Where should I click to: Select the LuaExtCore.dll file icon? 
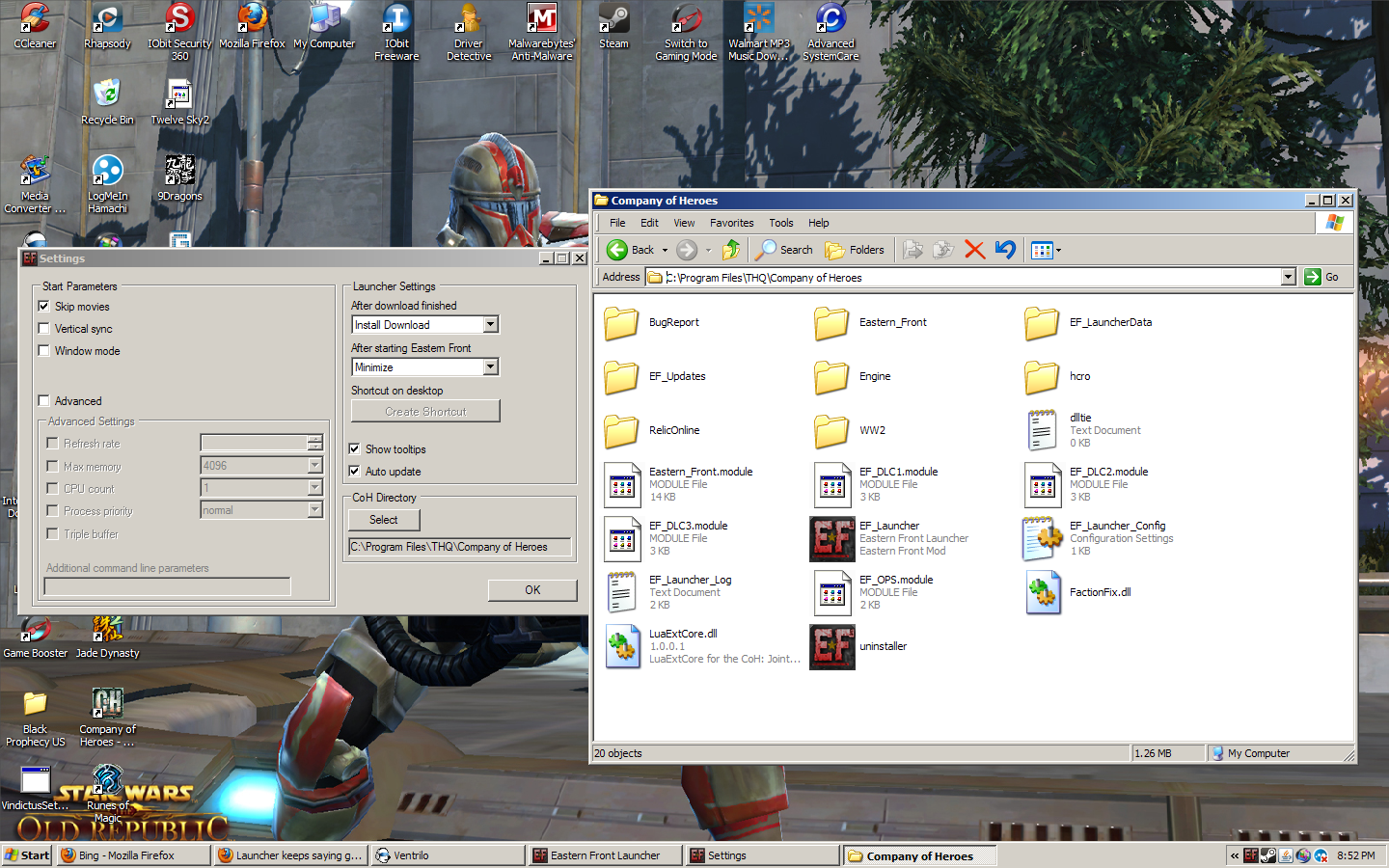coord(622,646)
